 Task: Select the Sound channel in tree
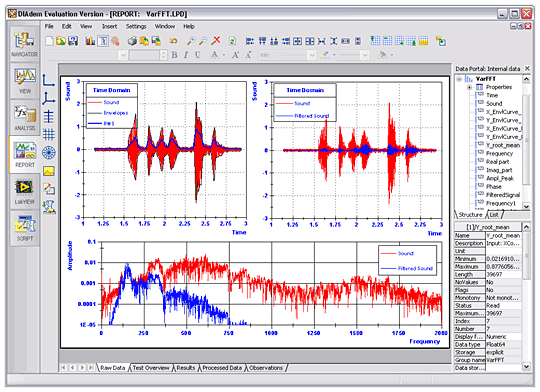[x=494, y=104]
